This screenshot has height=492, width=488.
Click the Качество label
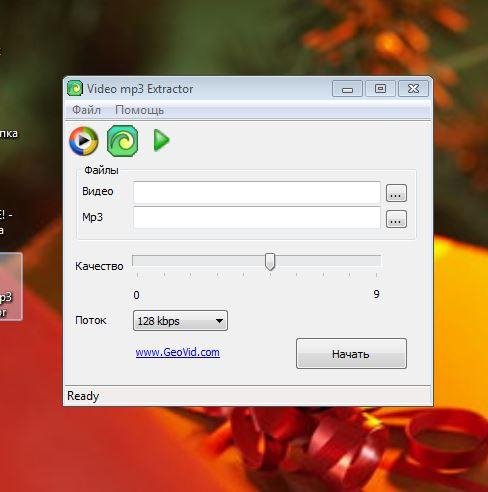tap(99, 266)
